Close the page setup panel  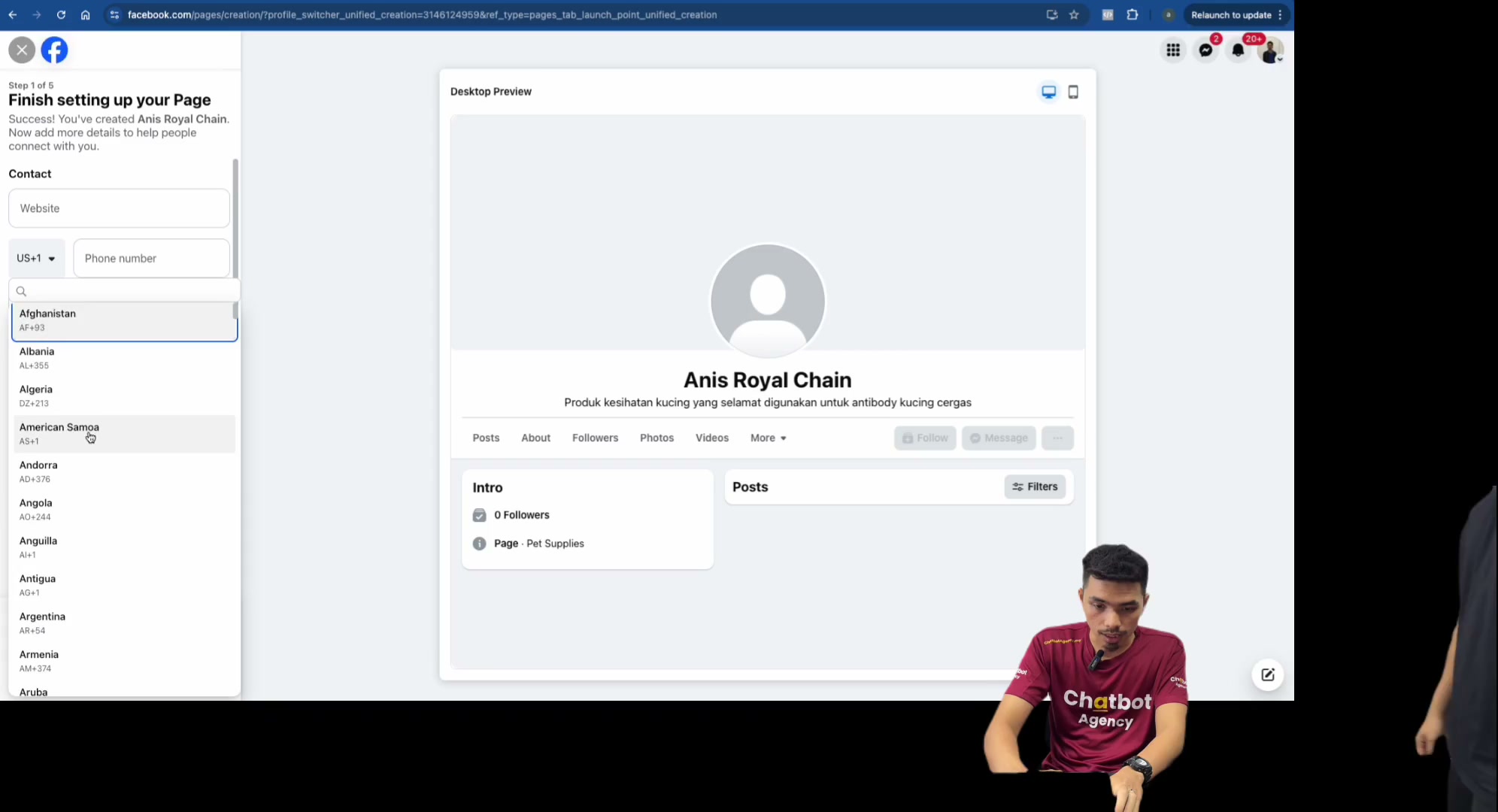22,50
